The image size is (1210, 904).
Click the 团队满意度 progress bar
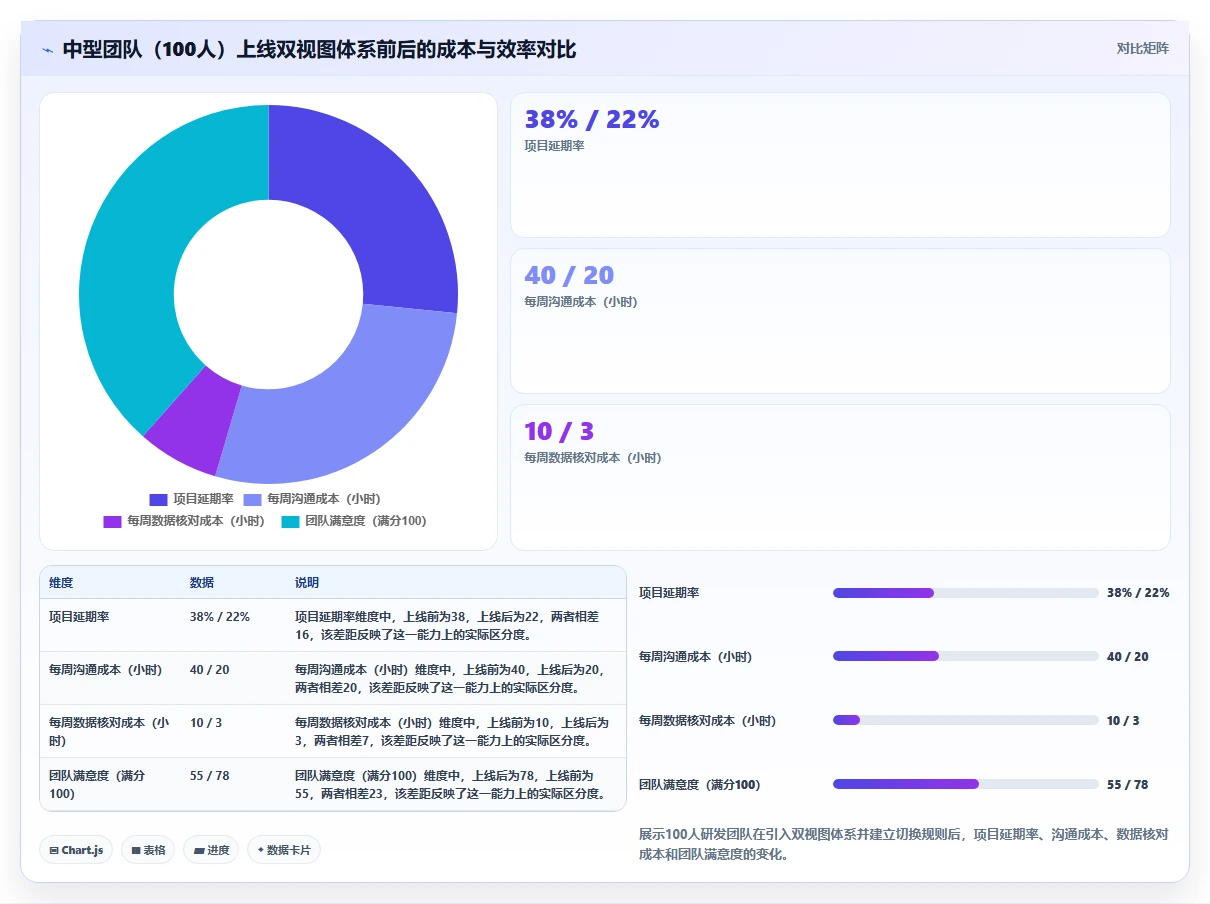[965, 785]
